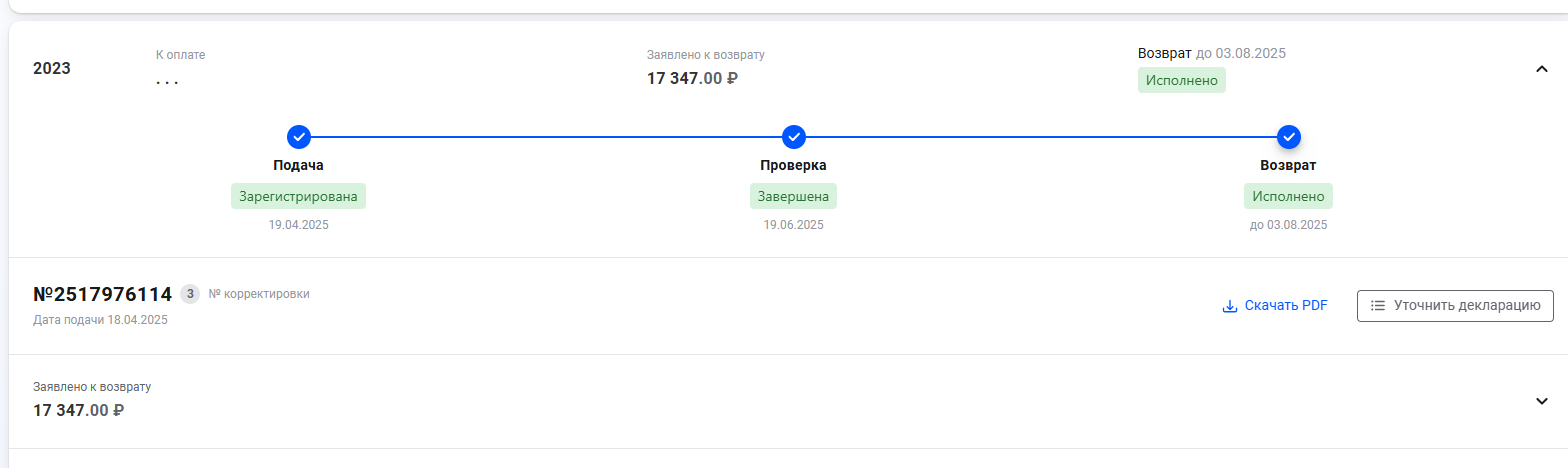Click the Зарегистрирована status badge

pos(298,196)
